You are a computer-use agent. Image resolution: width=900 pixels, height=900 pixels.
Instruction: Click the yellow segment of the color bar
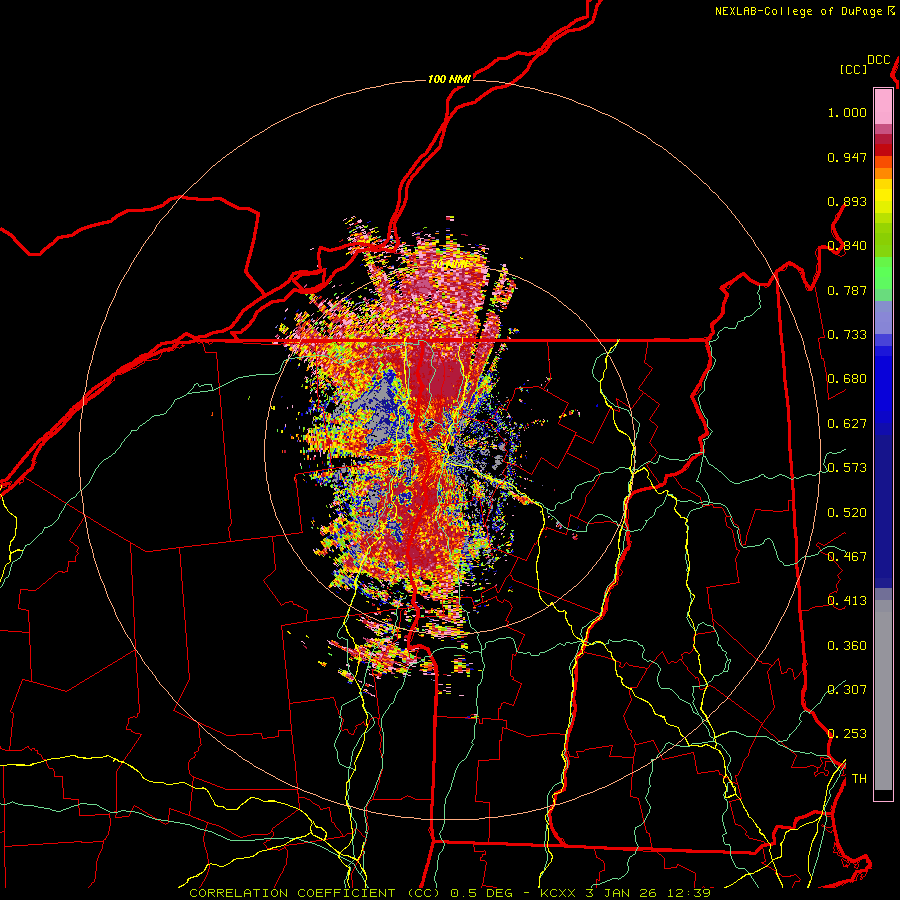coord(883,196)
